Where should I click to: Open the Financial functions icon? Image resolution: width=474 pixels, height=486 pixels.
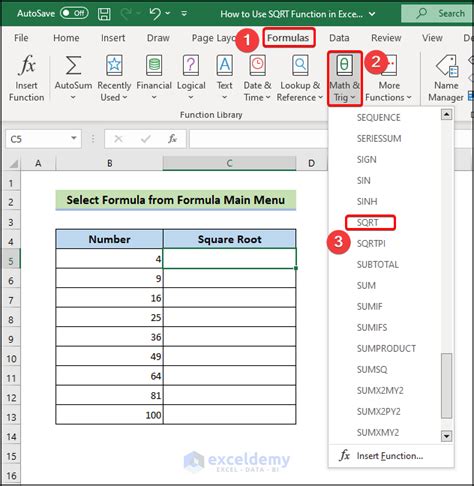pyautogui.click(x=154, y=65)
